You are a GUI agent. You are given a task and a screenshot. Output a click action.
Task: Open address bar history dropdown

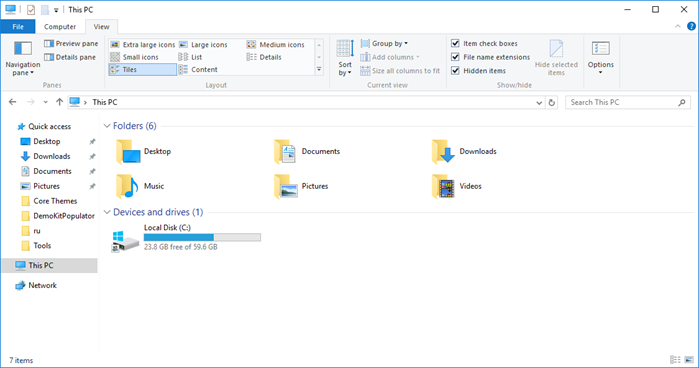pos(539,103)
